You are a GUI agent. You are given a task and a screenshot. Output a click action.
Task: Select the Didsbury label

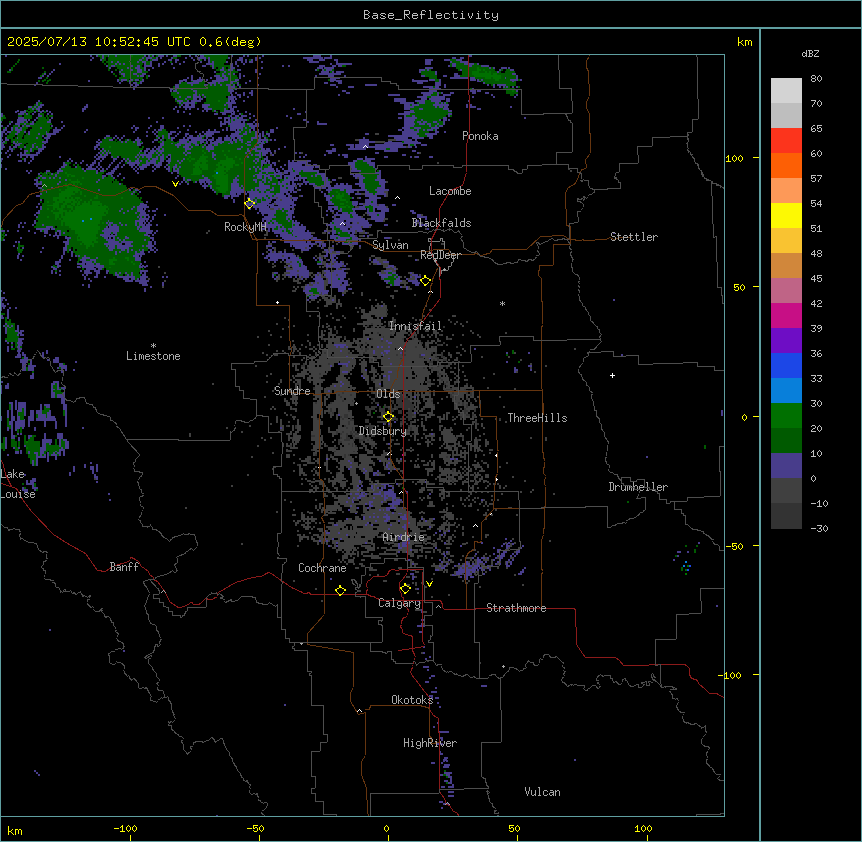click(383, 431)
